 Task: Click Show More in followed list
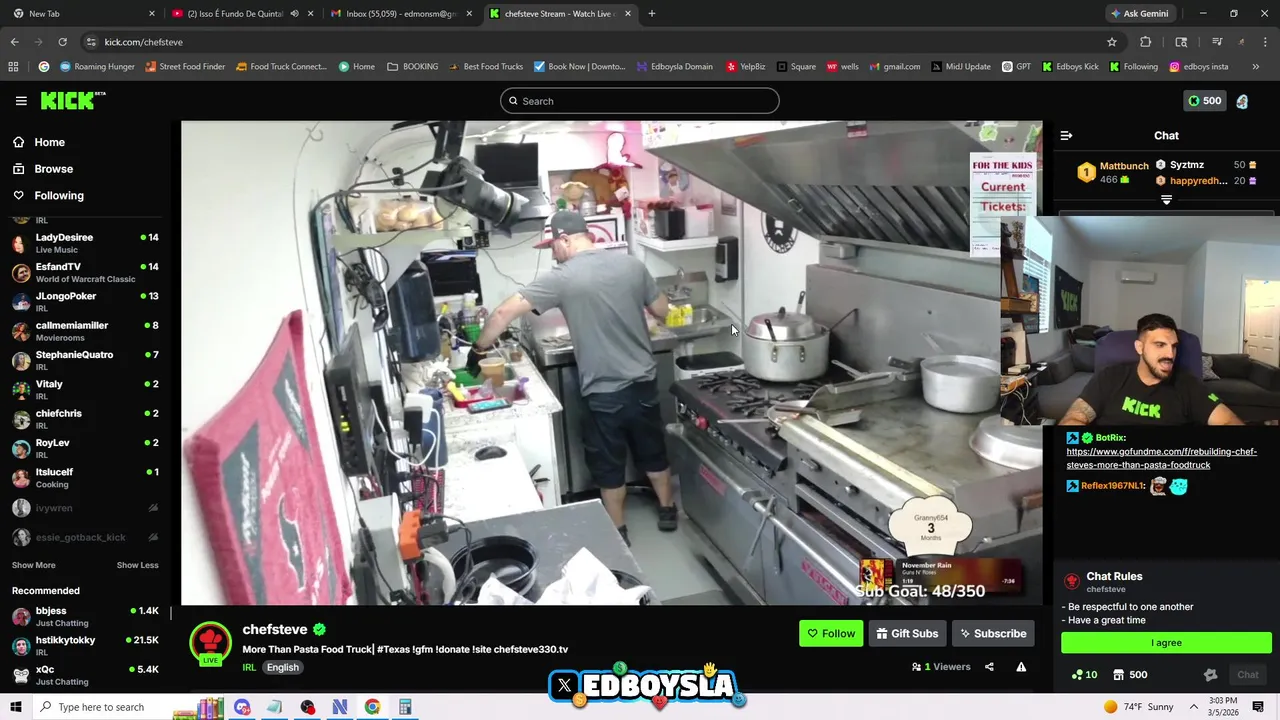(33, 565)
